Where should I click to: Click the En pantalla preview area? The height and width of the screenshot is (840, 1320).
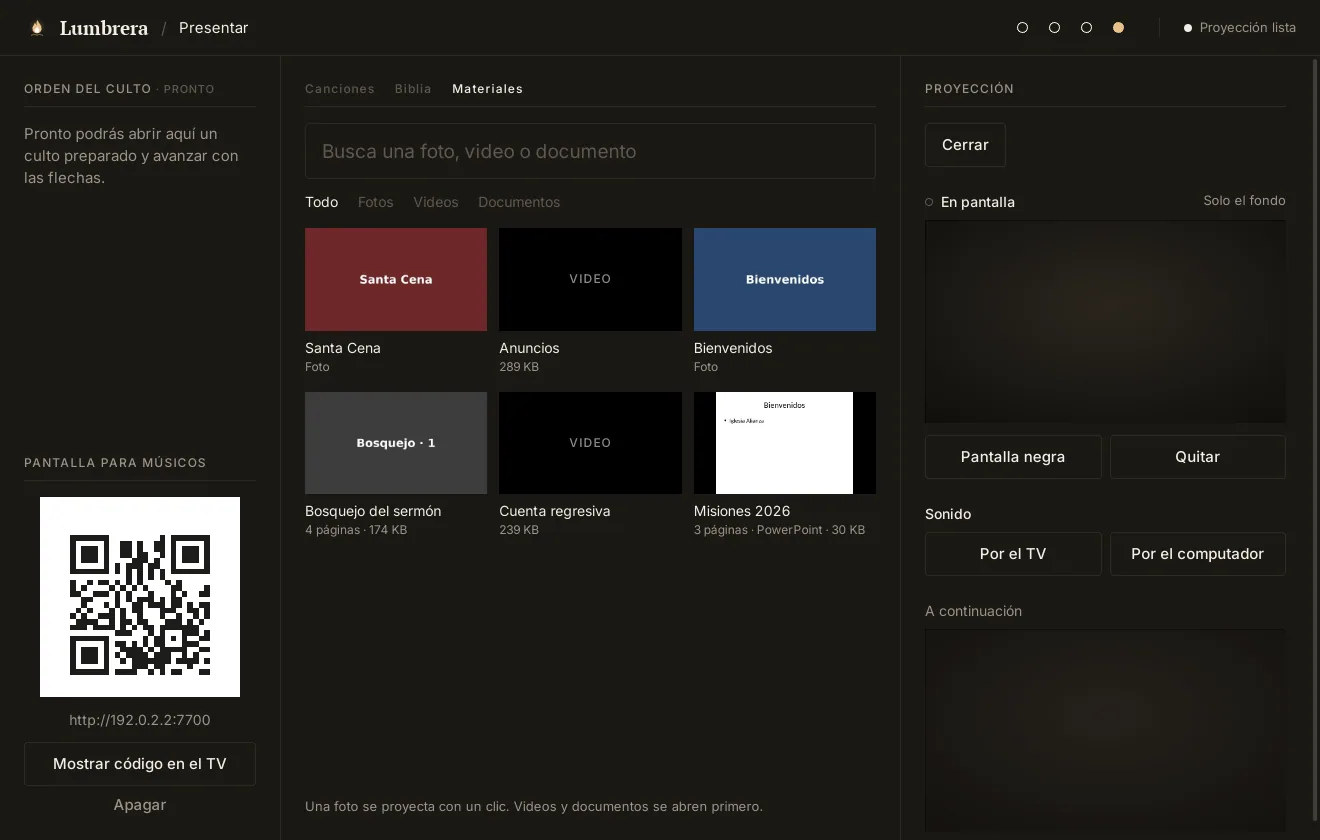pyautogui.click(x=1105, y=322)
